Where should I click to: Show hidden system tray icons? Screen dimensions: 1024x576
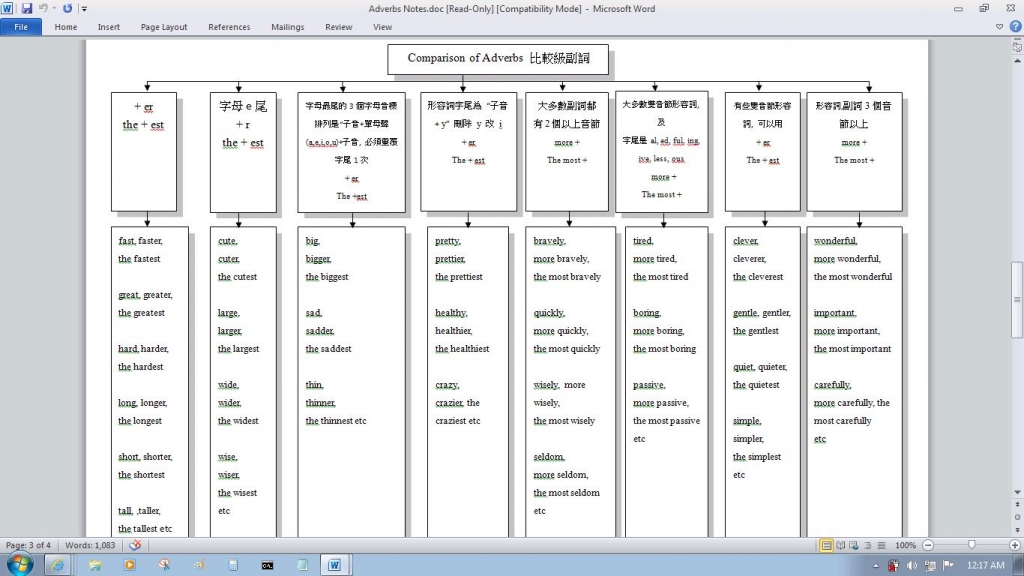pos(877,566)
